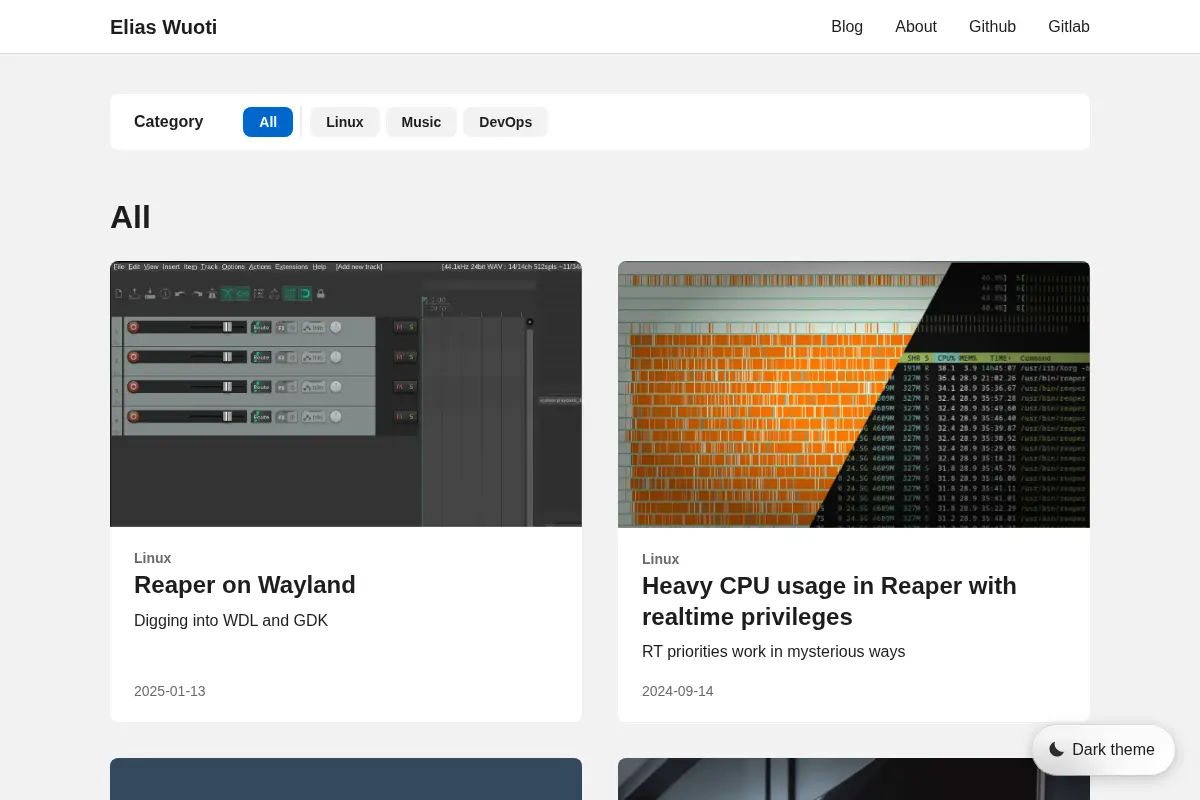Filter posts by Linux category

[345, 122]
